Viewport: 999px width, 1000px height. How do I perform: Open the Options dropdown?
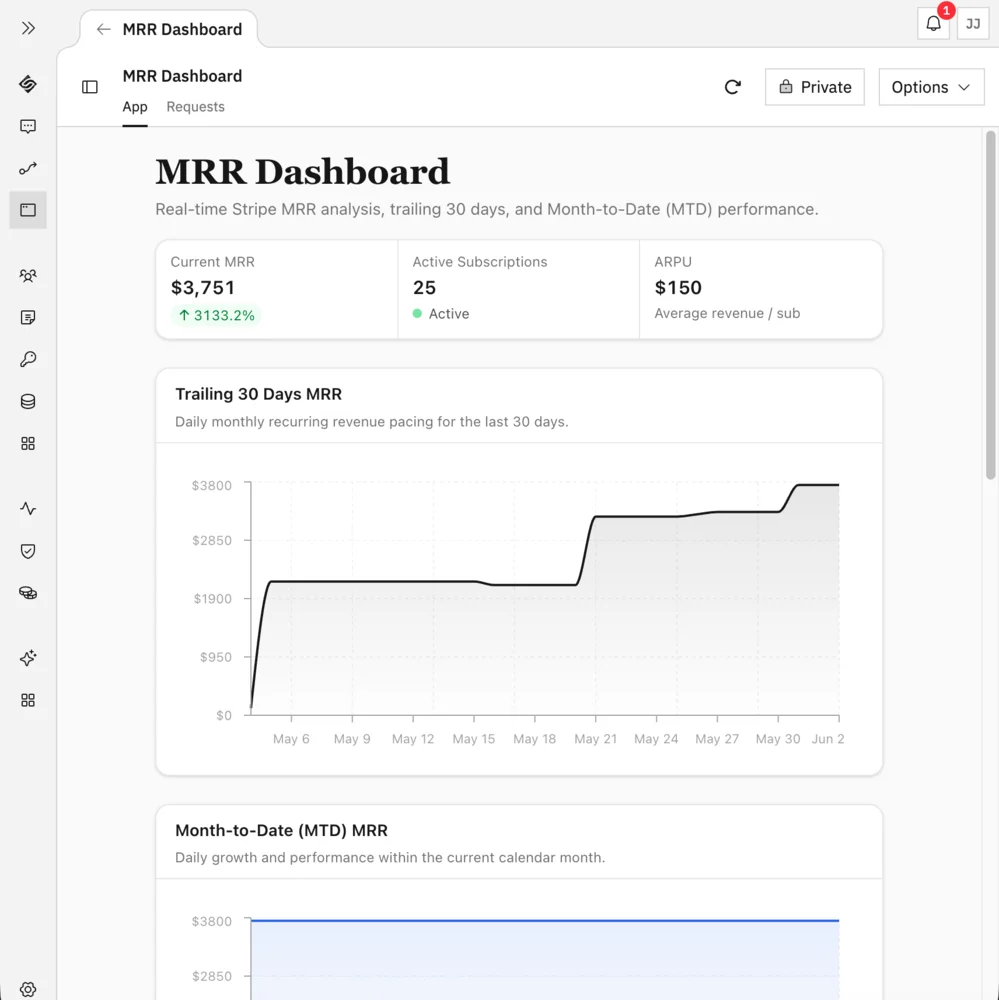[932, 87]
